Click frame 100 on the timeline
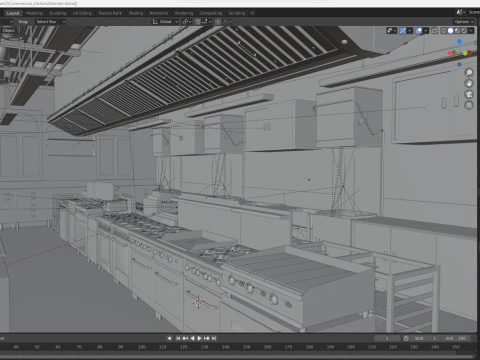480x360 pixels. (141, 347)
